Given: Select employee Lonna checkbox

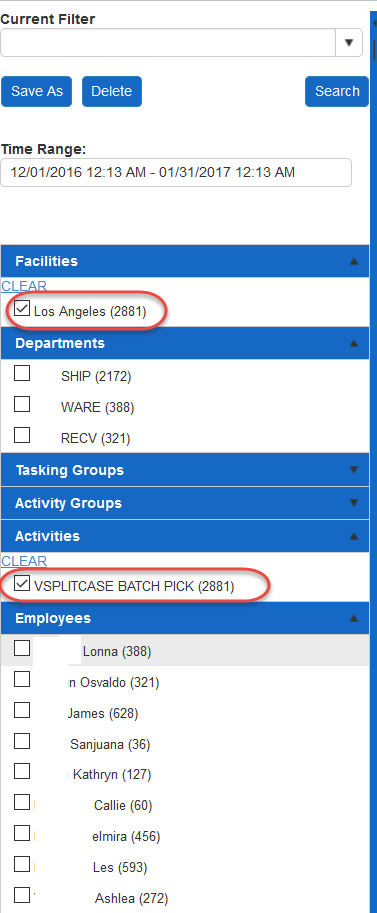Looking at the screenshot, I should point(22,648).
